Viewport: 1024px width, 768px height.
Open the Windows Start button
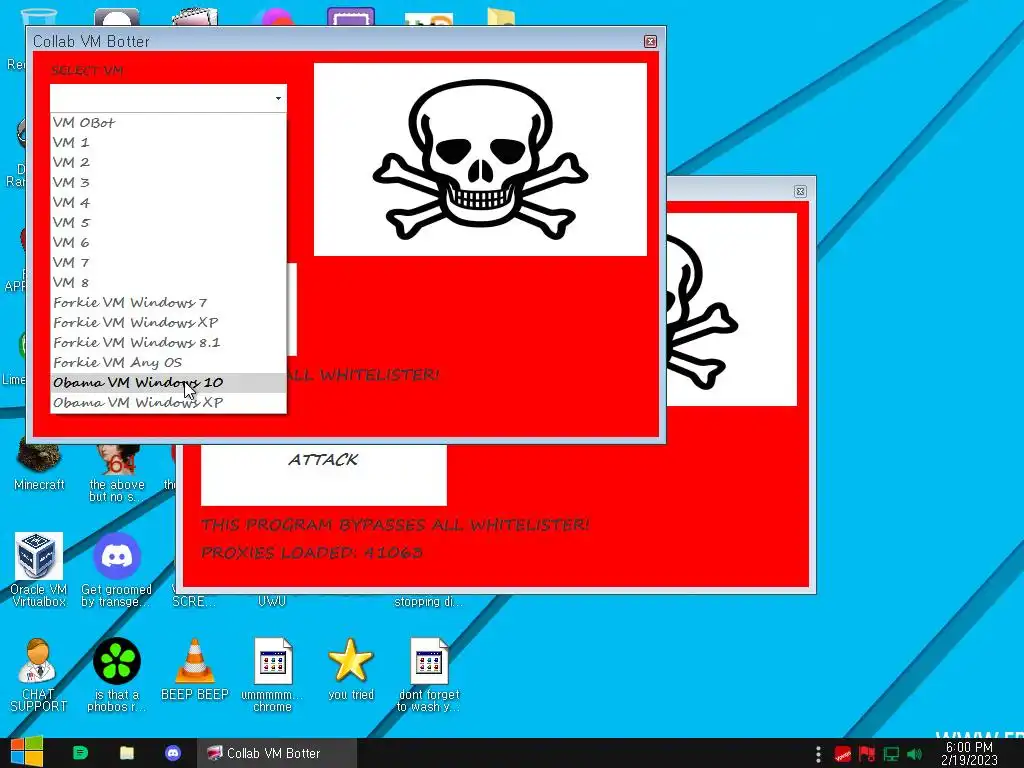point(26,752)
